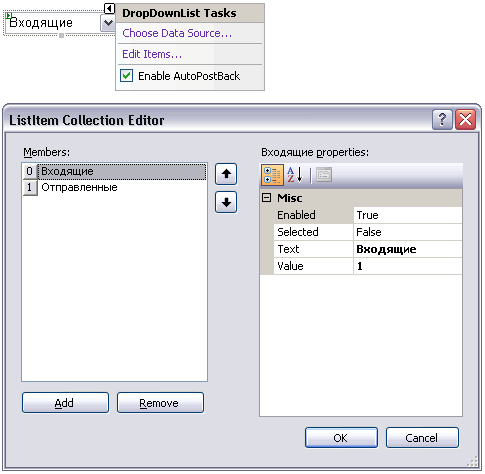
Task: Open Edit Items link
Action: [152, 54]
